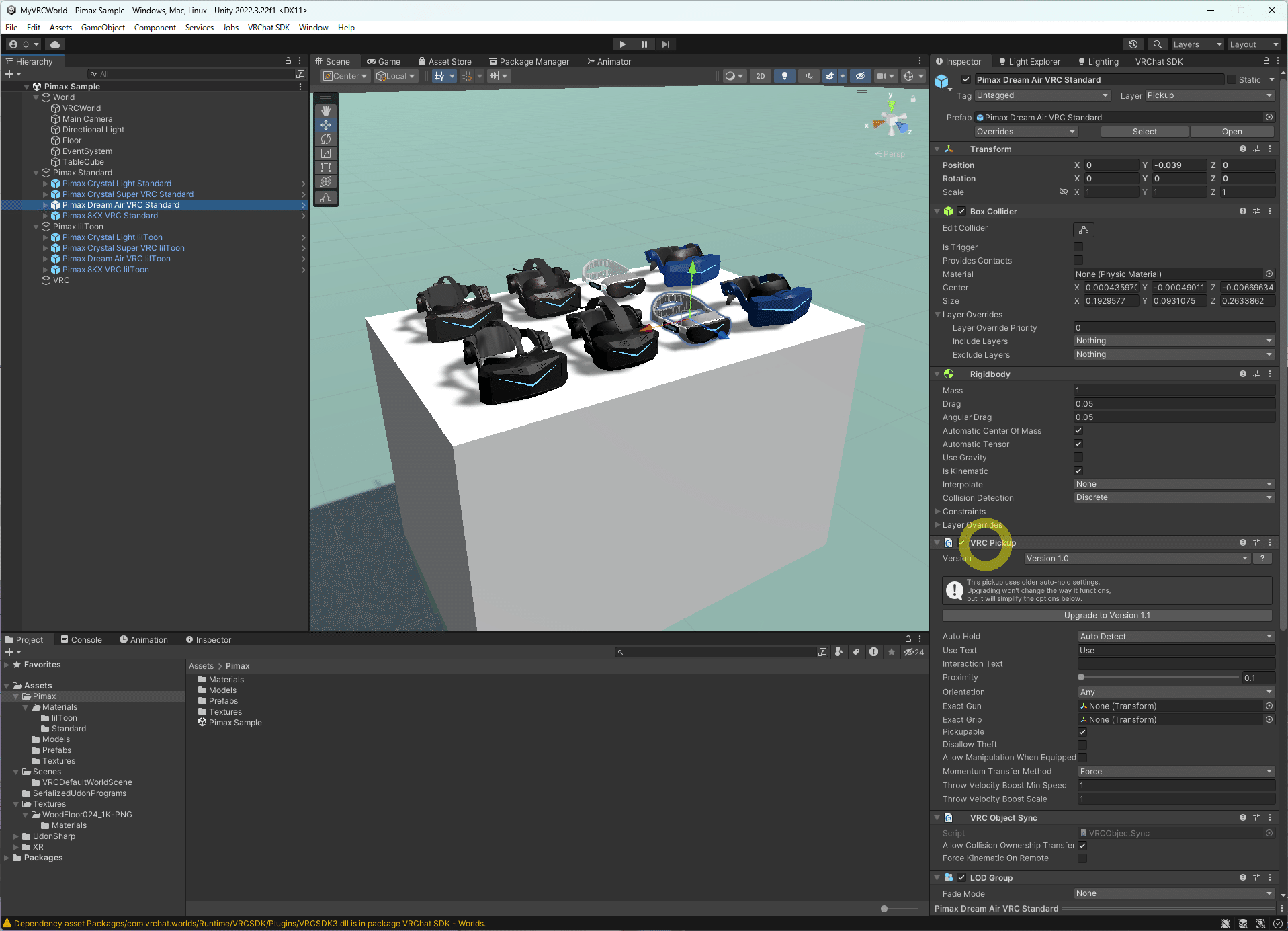Screen dimensions: 1288x931
Task: Toggle Automatic Tensor checkbox
Action: (1078, 444)
